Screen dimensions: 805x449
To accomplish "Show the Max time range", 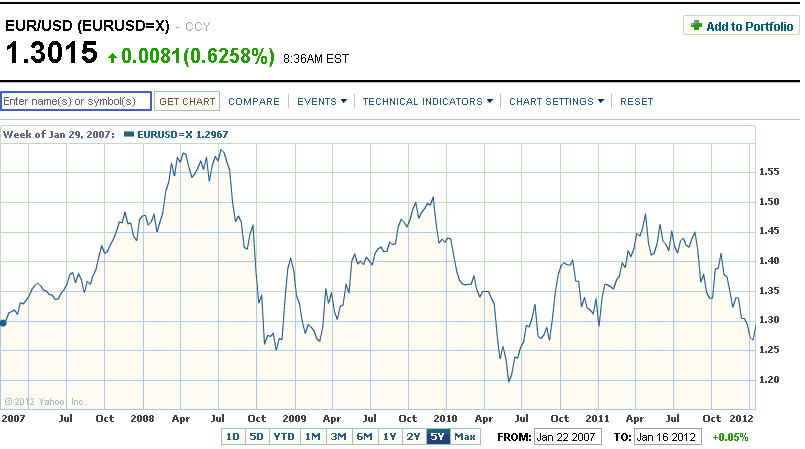I will coord(465,437).
